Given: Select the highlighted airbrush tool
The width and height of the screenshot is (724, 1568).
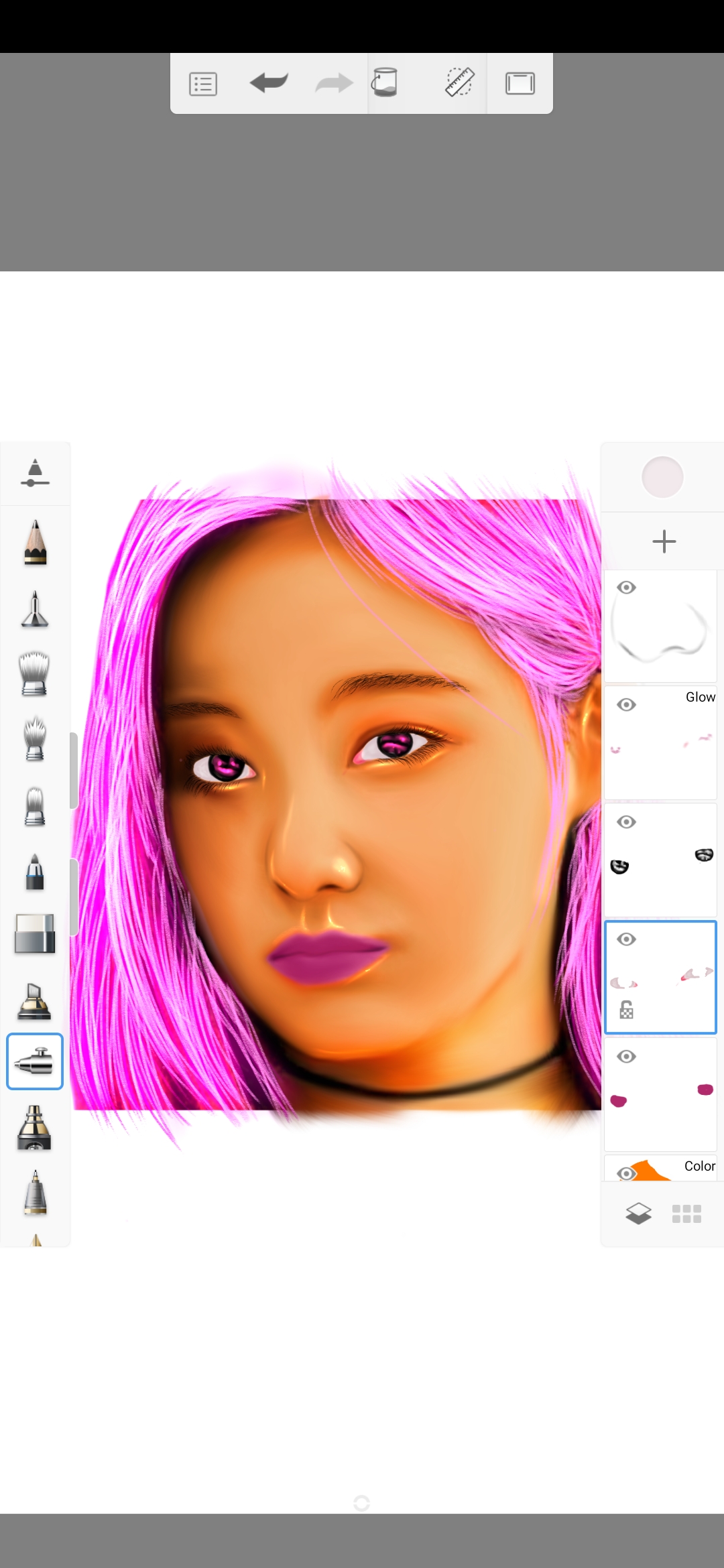Looking at the screenshot, I should click(35, 1061).
